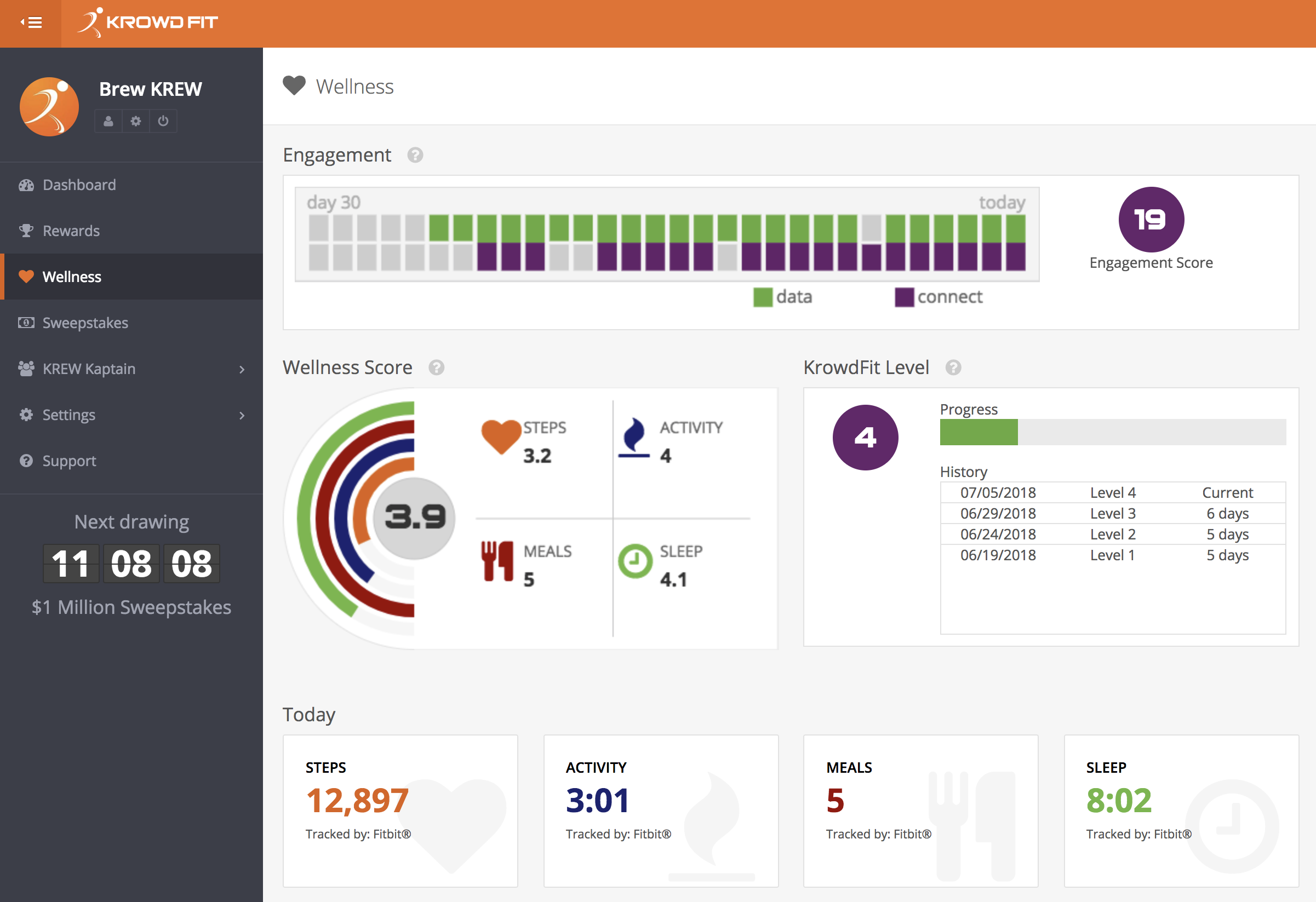This screenshot has width=1316, height=902.
Task: Click the green data legend swatch
Action: click(x=762, y=297)
